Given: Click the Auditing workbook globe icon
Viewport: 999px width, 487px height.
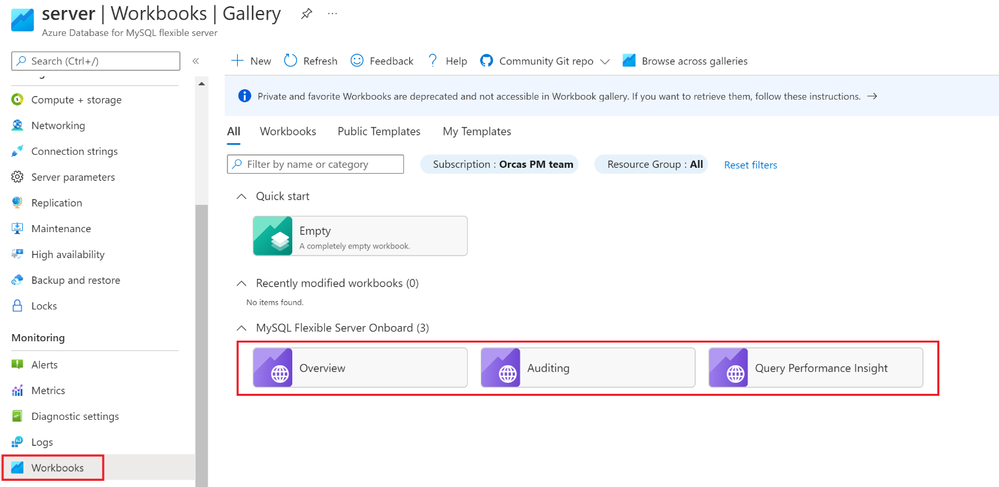Looking at the screenshot, I should tap(501, 368).
